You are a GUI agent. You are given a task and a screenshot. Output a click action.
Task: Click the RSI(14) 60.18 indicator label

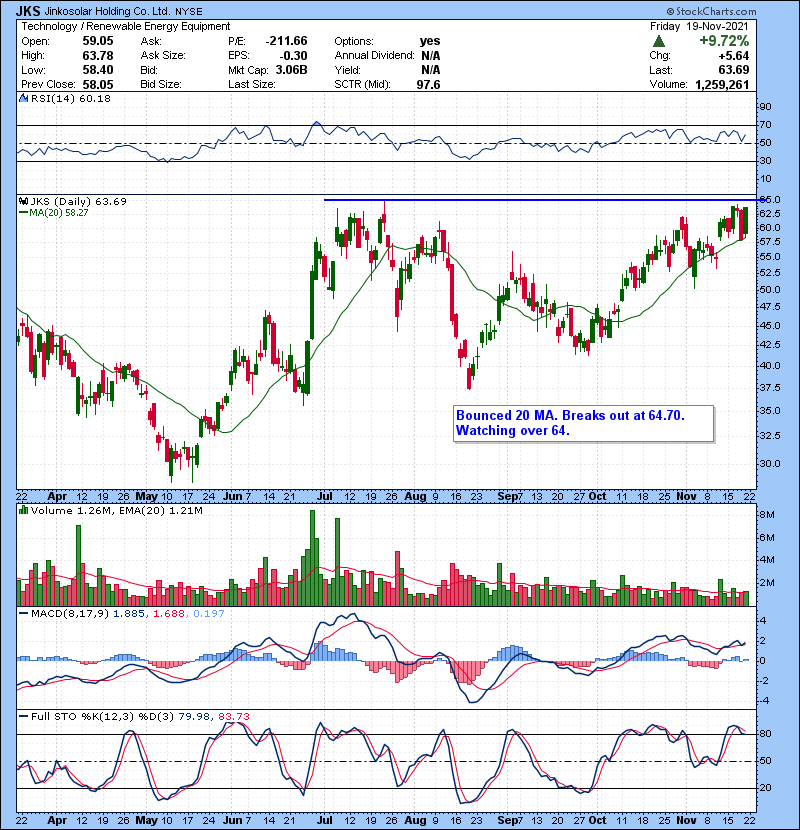(71, 98)
